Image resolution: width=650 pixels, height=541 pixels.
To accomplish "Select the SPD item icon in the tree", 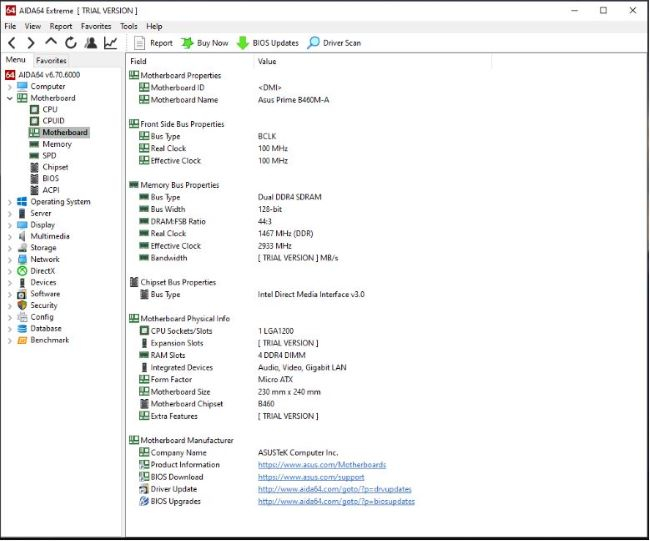I will tap(34, 156).
